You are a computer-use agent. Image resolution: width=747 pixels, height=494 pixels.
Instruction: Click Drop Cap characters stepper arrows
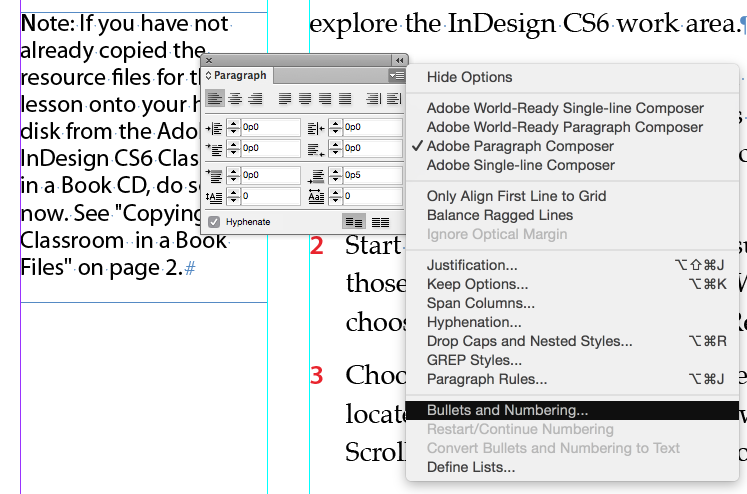click(335, 196)
